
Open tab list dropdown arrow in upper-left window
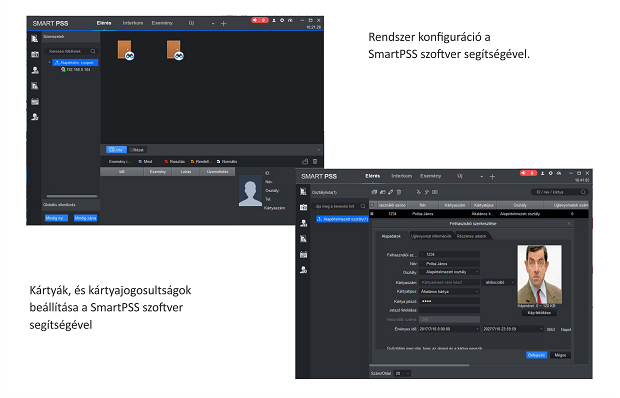[213, 24]
